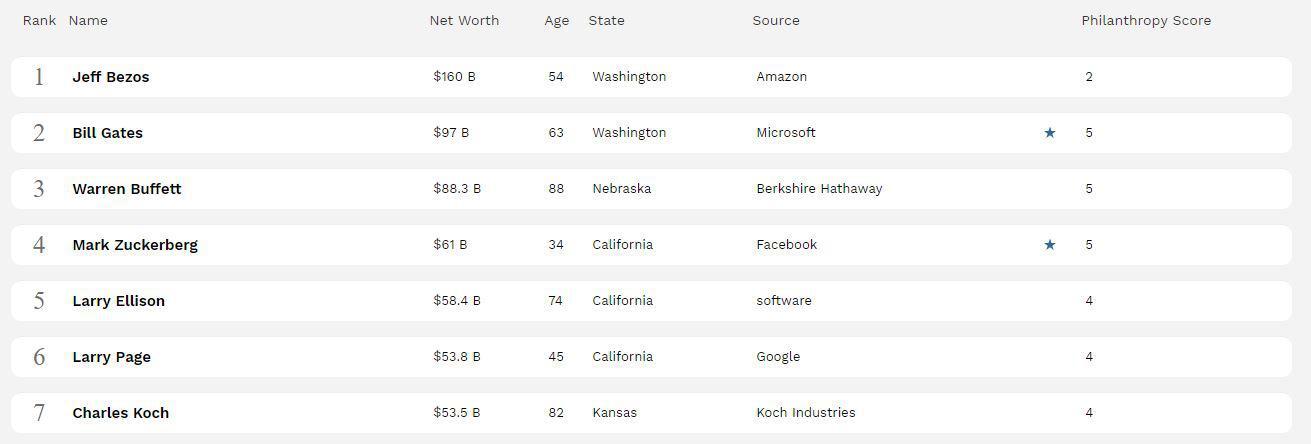The image size is (1311, 444).
Task: Sort by the Name column header
Action: [x=88, y=20]
